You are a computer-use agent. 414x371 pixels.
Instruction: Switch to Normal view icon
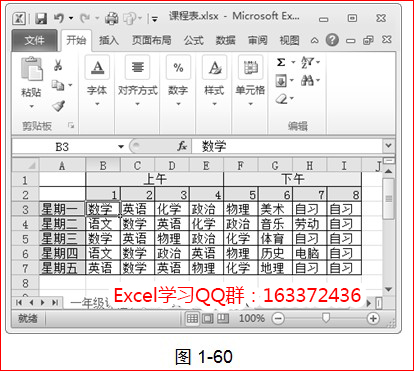(x=192, y=319)
